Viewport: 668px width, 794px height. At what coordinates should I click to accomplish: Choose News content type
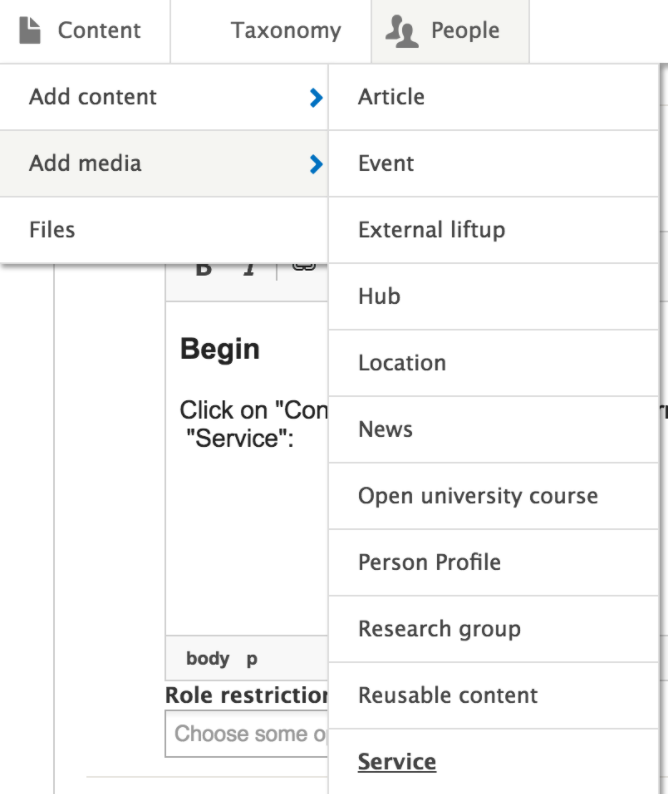[385, 429]
